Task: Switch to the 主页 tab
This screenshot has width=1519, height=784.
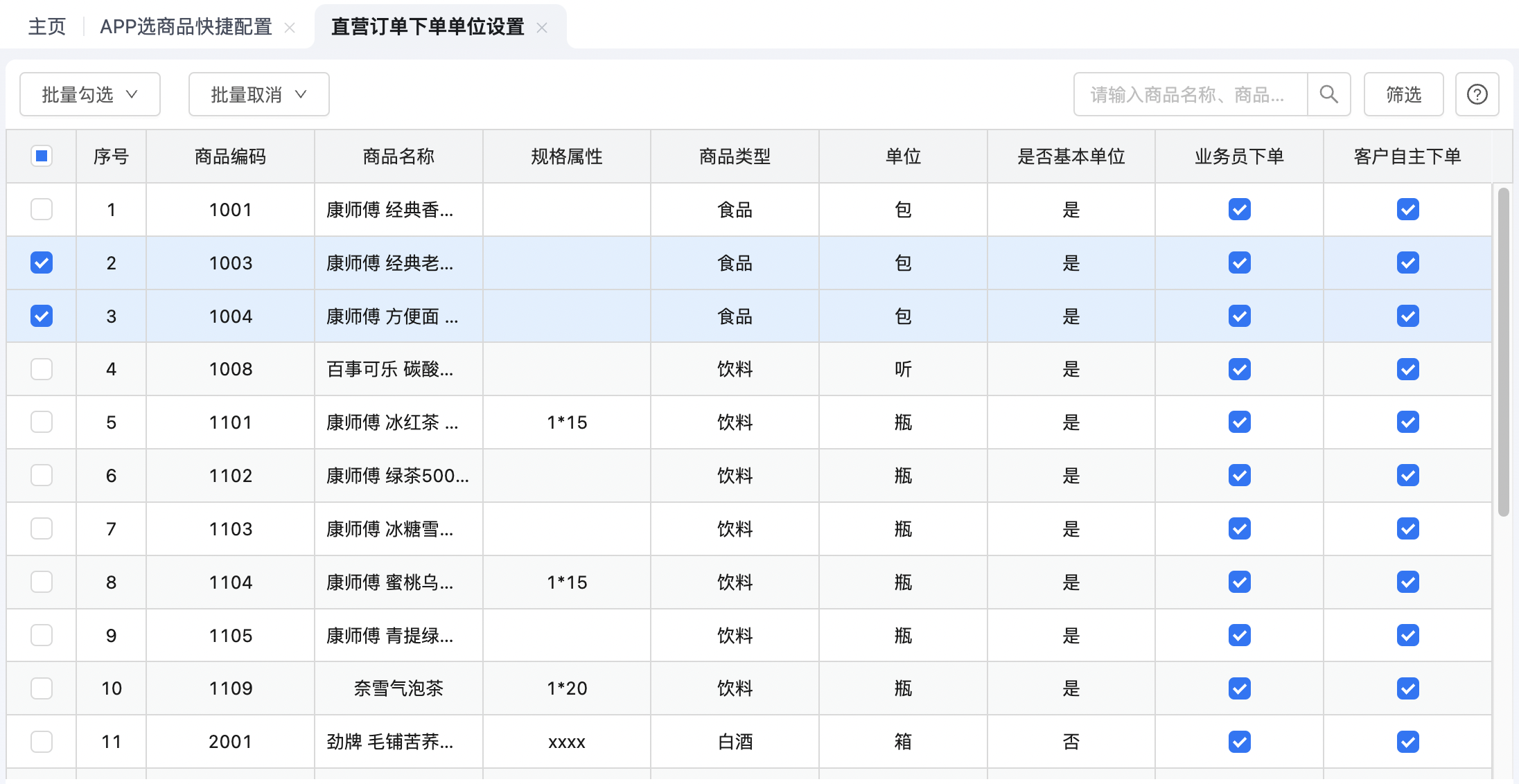Action: click(47, 27)
